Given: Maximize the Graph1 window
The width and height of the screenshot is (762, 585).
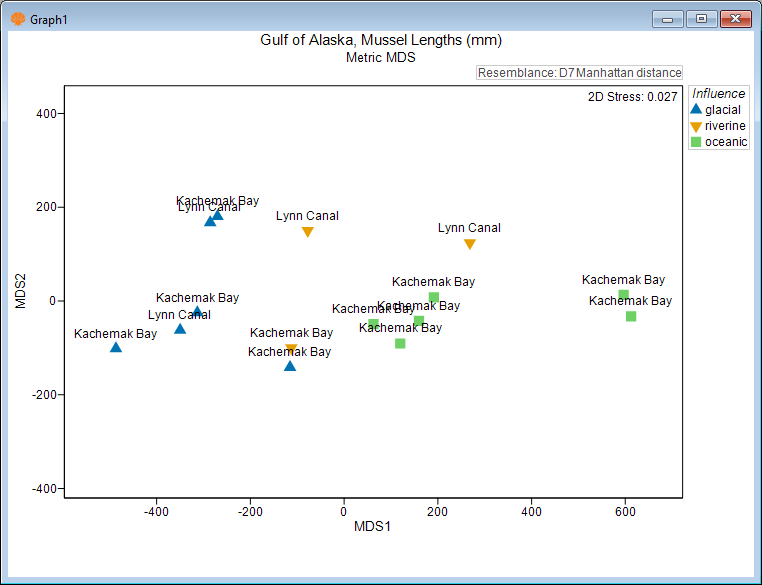Looking at the screenshot, I should click(702, 18).
